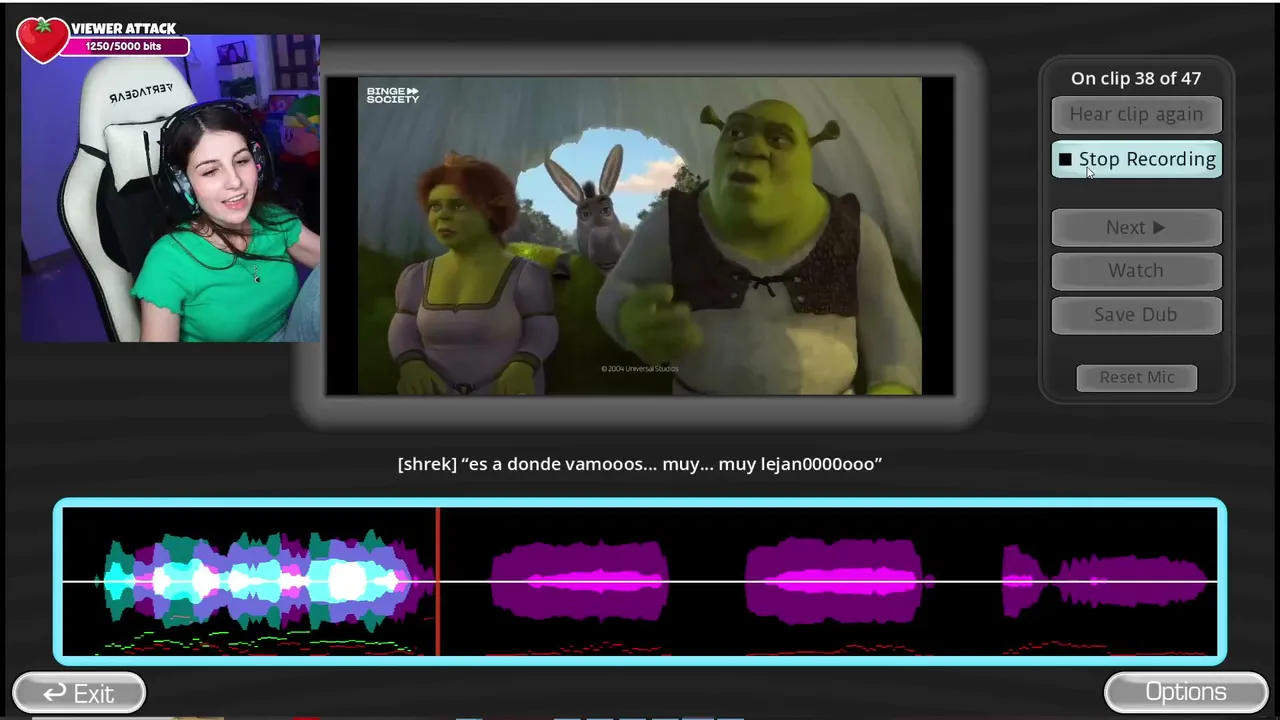Image resolution: width=1280 pixels, height=720 pixels.
Task: Click the "On clip 38 of 47" label
Action: [x=1136, y=78]
